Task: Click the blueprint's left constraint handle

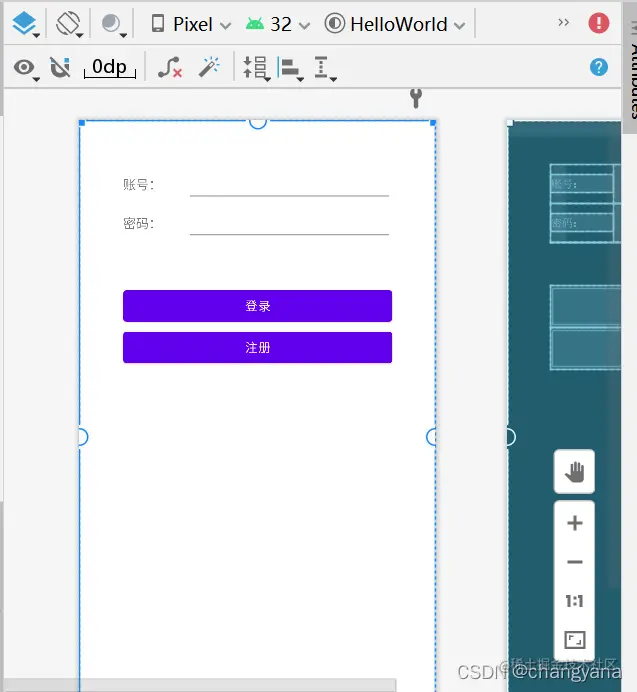Action: (510, 437)
